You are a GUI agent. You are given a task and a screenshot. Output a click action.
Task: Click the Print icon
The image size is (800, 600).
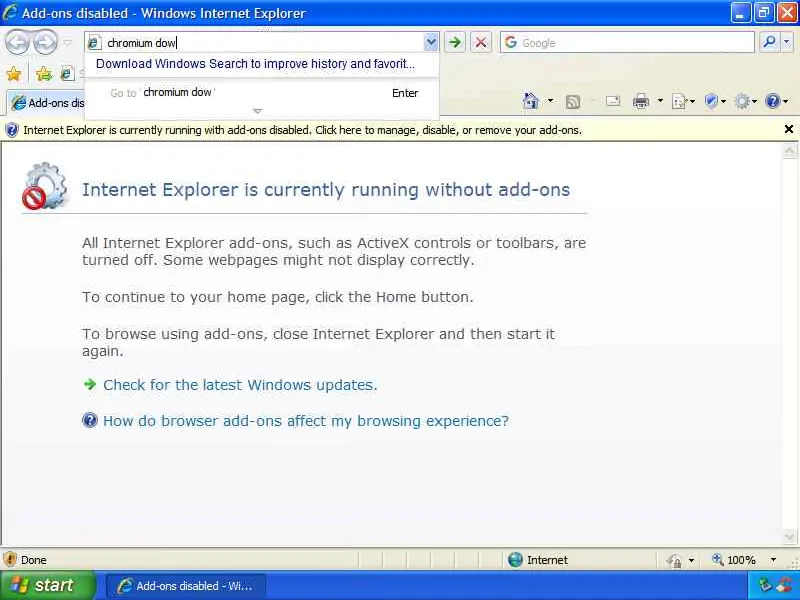click(641, 102)
